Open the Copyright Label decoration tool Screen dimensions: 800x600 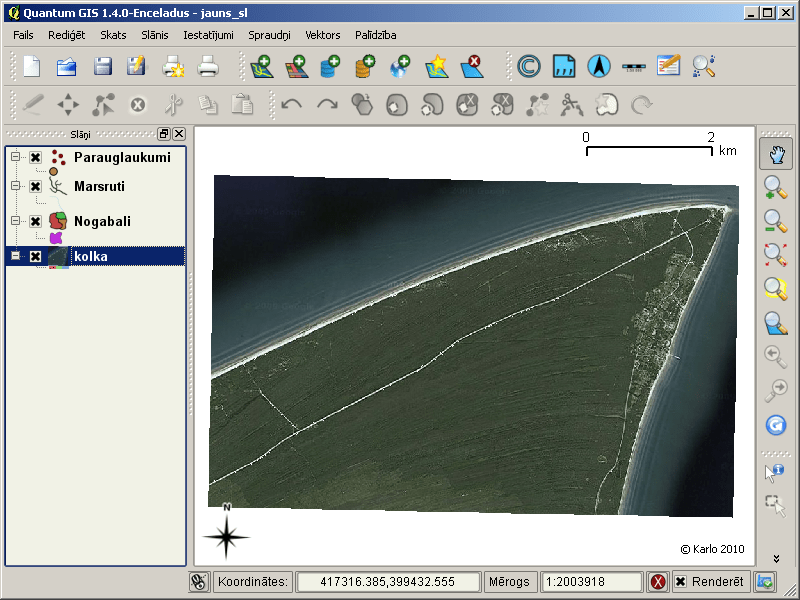529,67
